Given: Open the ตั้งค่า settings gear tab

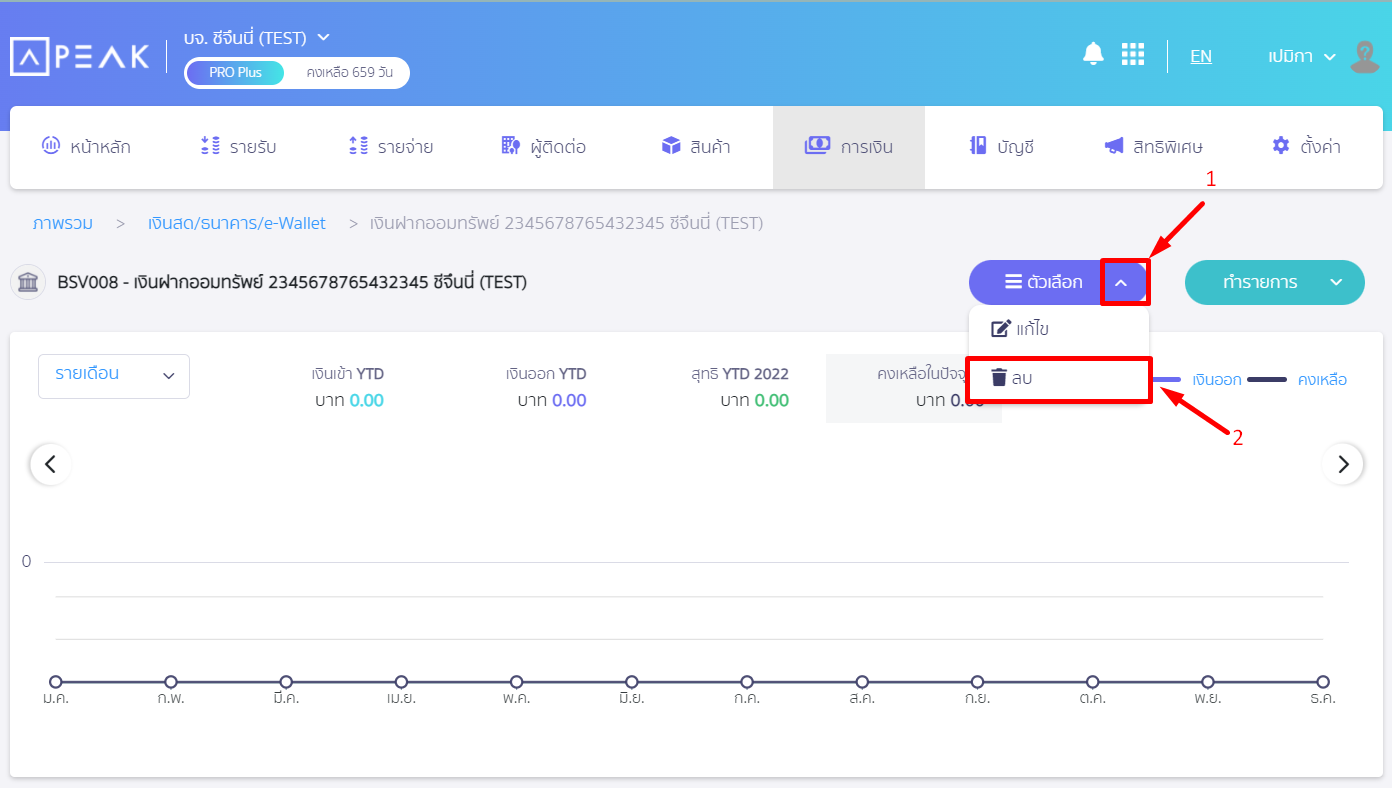Looking at the screenshot, I should click(1306, 147).
